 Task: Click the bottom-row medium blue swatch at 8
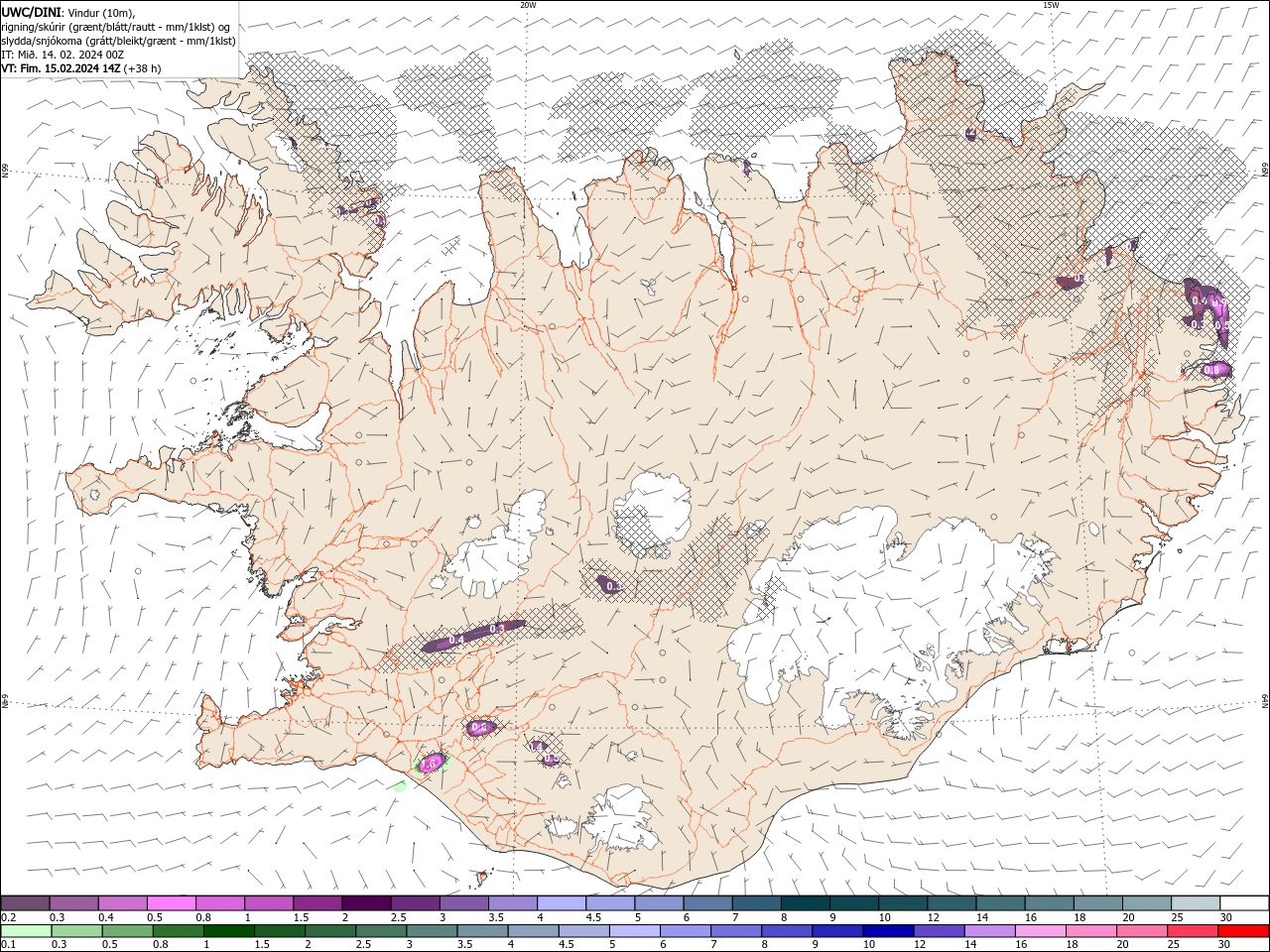tap(787, 931)
